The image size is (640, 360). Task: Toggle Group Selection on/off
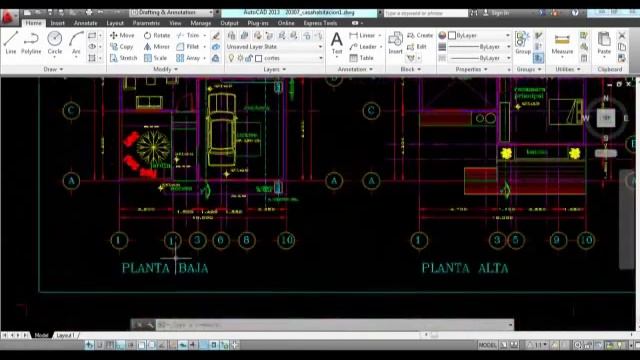pyautogui.click(x=538, y=58)
